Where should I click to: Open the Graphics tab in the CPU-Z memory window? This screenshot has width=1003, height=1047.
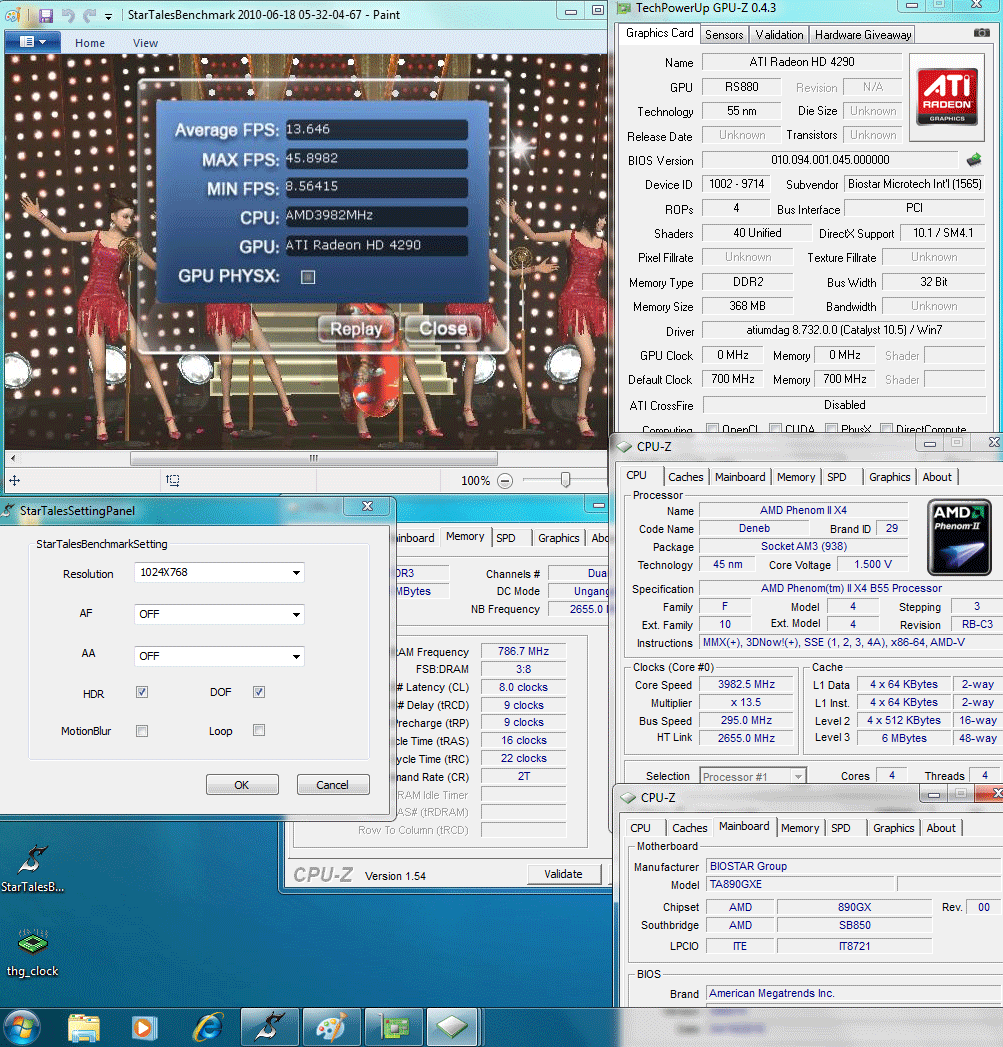(x=558, y=538)
